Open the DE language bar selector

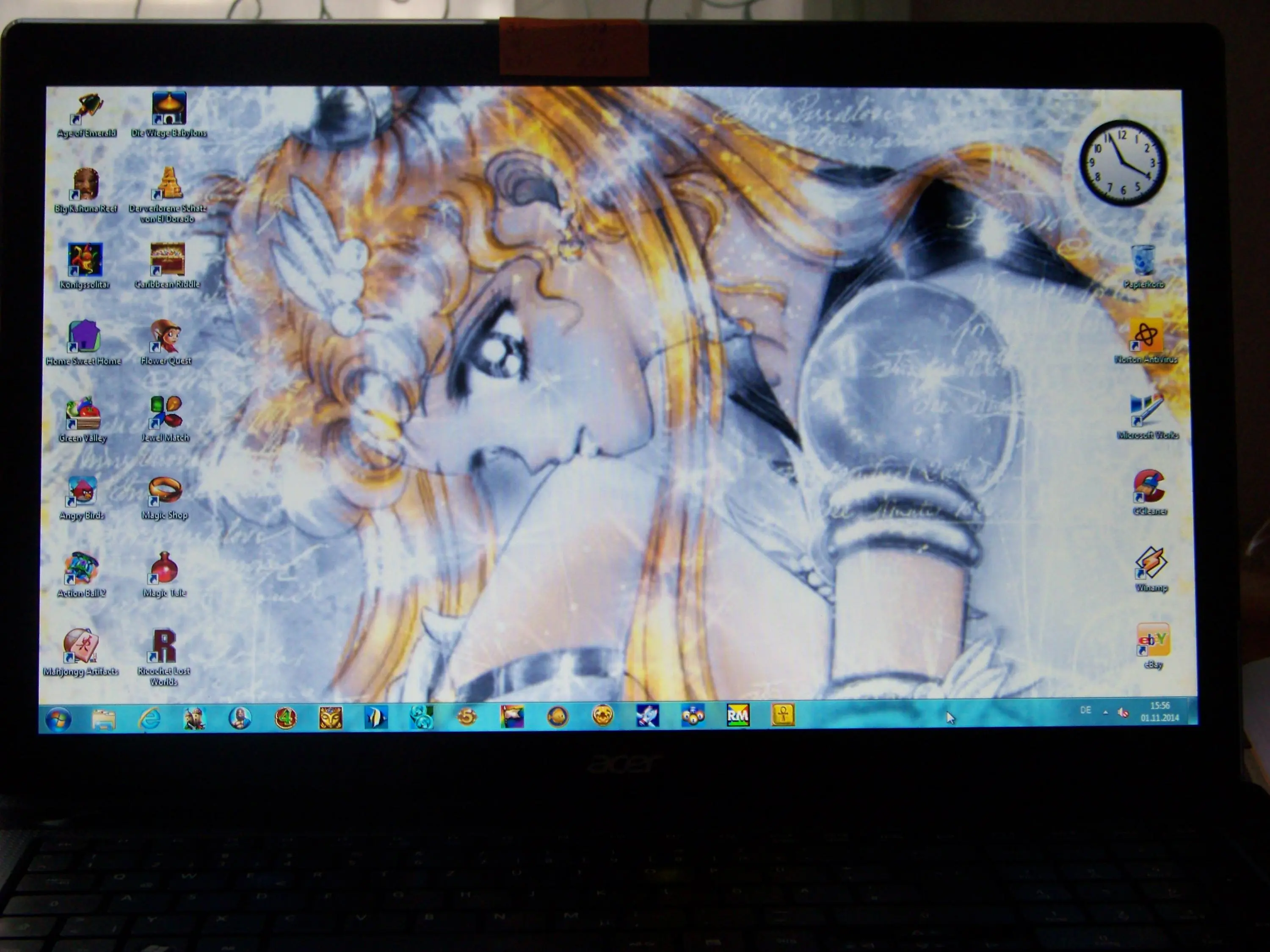click(x=1085, y=710)
